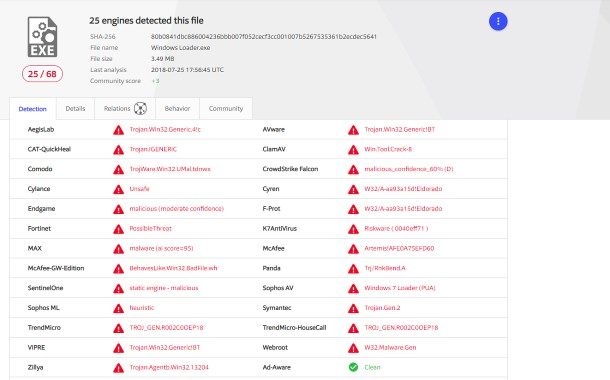Click the warning icon in CAT-QuickHeal row
The width and height of the screenshot is (610, 380).
pos(118,150)
